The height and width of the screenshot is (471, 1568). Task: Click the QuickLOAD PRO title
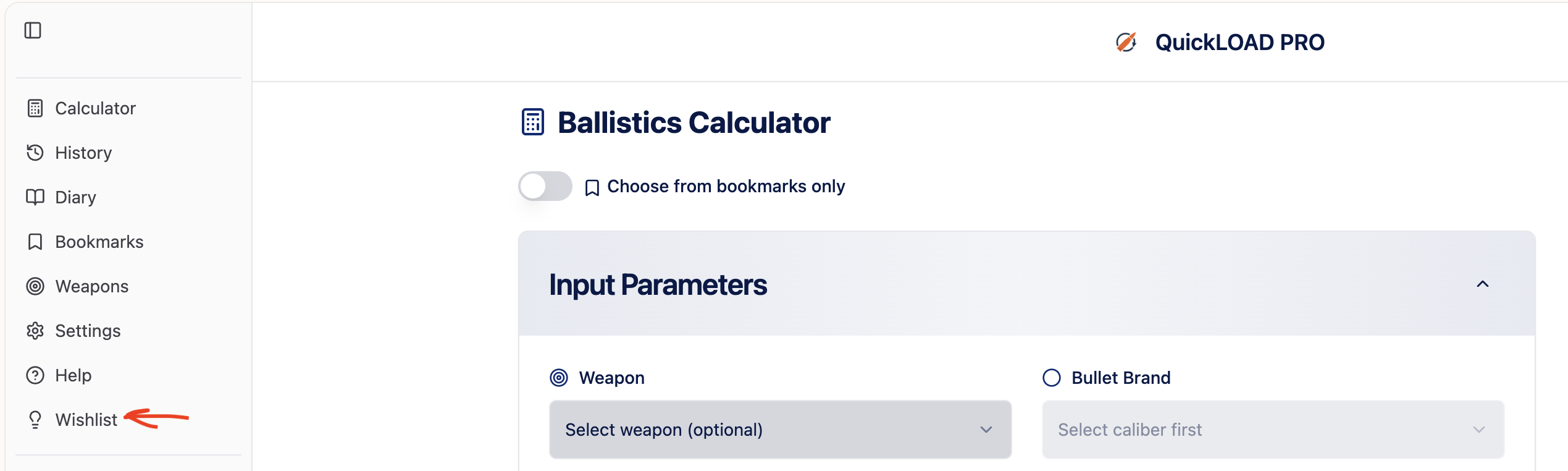(x=1239, y=42)
